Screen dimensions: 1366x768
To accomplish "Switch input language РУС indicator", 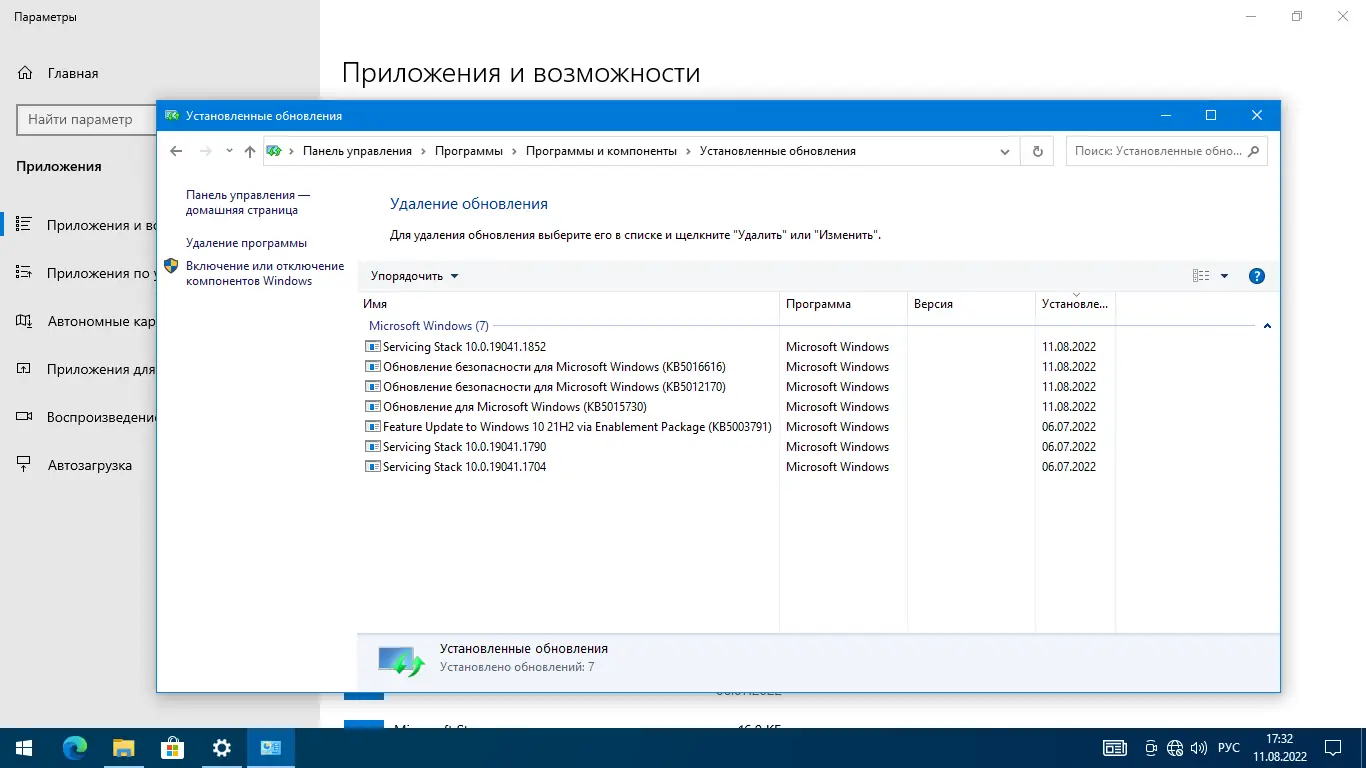I will (1229, 748).
